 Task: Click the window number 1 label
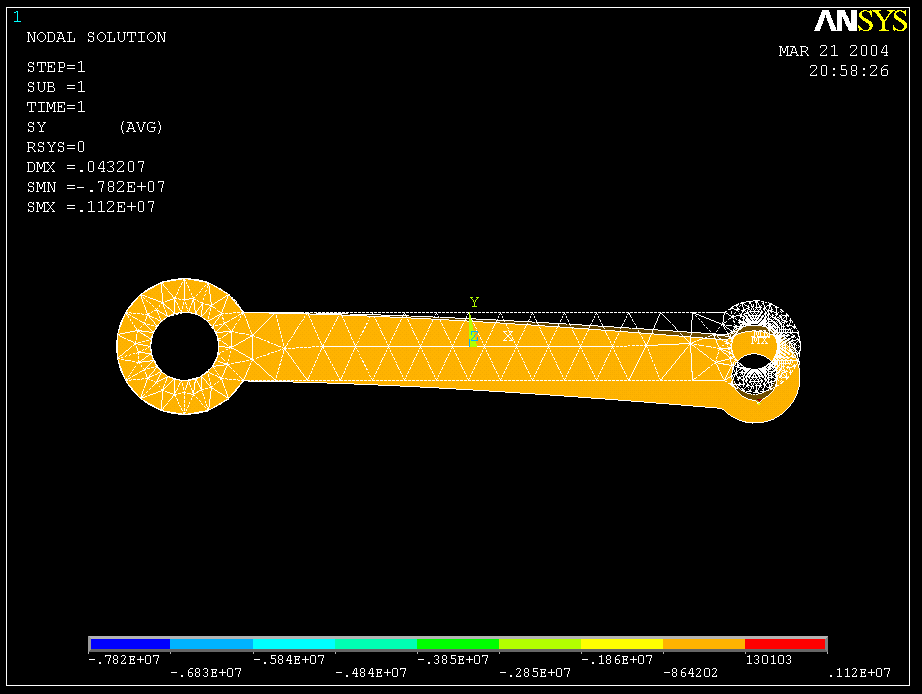(x=17, y=18)
